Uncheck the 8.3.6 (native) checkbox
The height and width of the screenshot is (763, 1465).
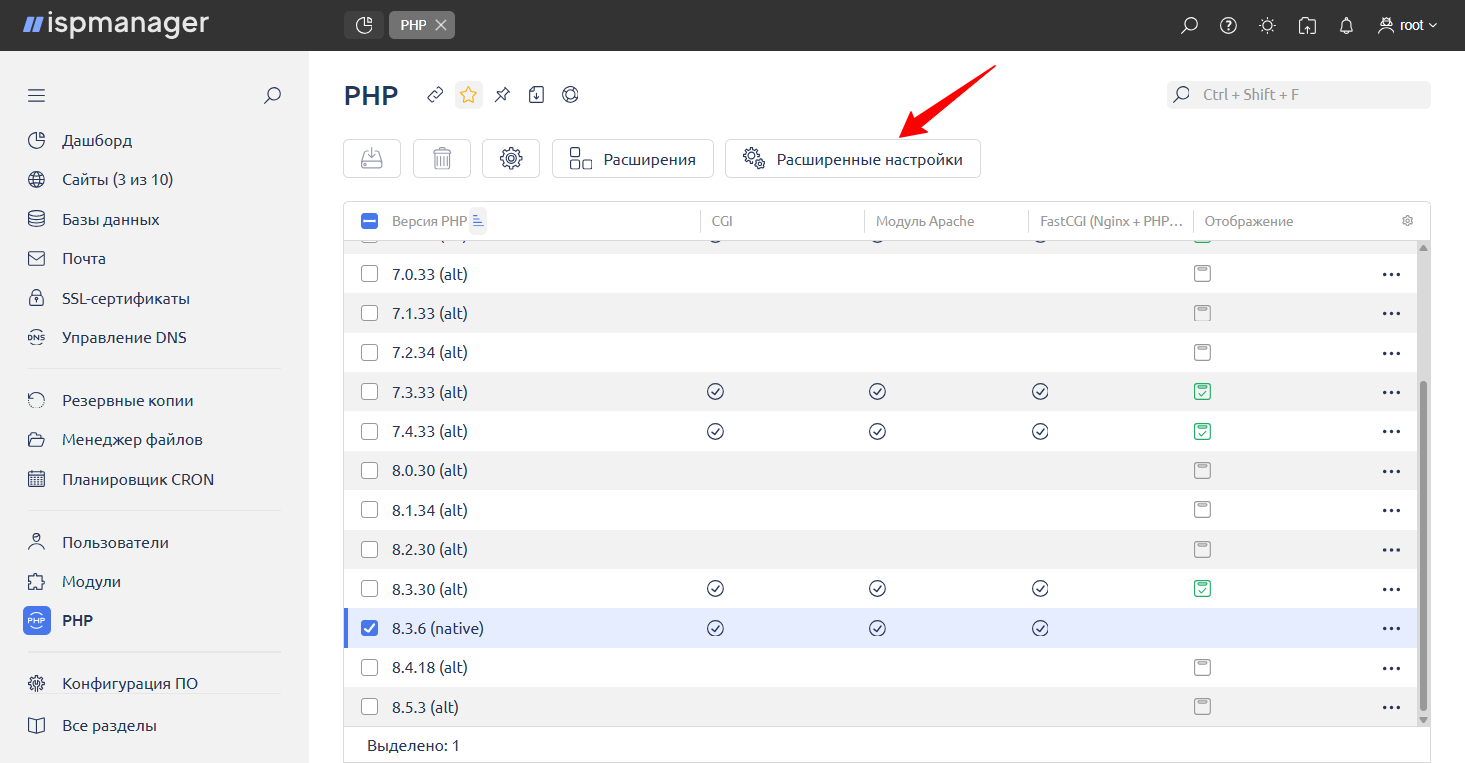pos(369,628)
